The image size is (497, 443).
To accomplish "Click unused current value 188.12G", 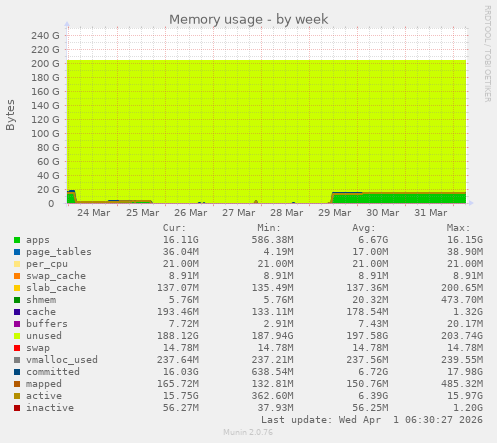I will (178, 336).
